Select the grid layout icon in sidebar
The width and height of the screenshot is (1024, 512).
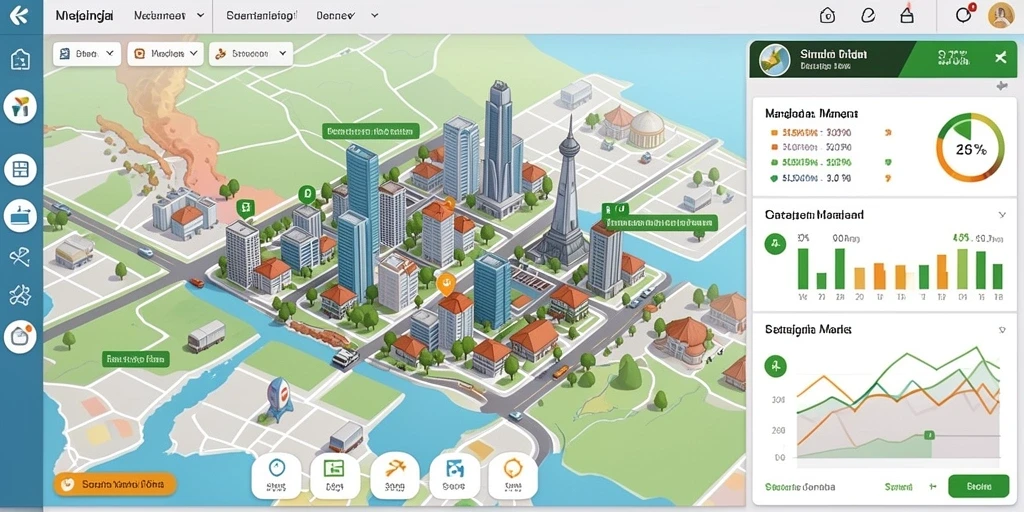click(x=20, y=170)
